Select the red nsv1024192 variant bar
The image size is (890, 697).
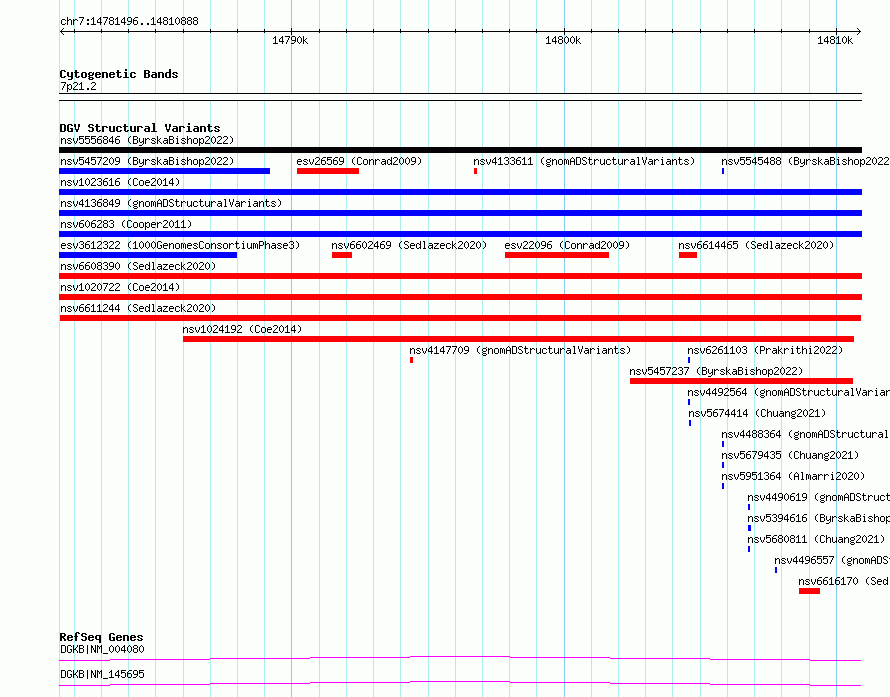coord(518,339)
